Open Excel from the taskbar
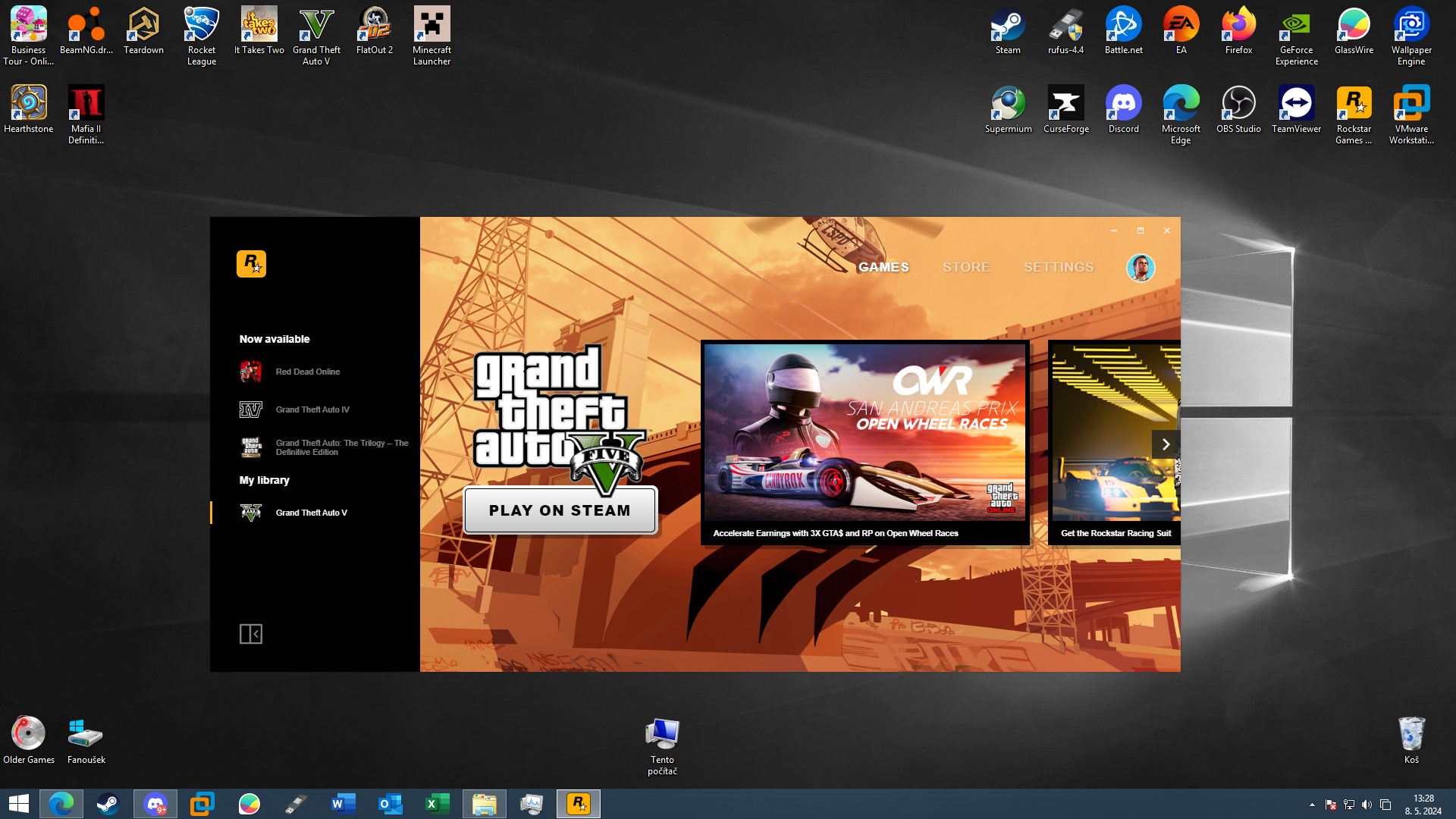 (x=438, y=804)
